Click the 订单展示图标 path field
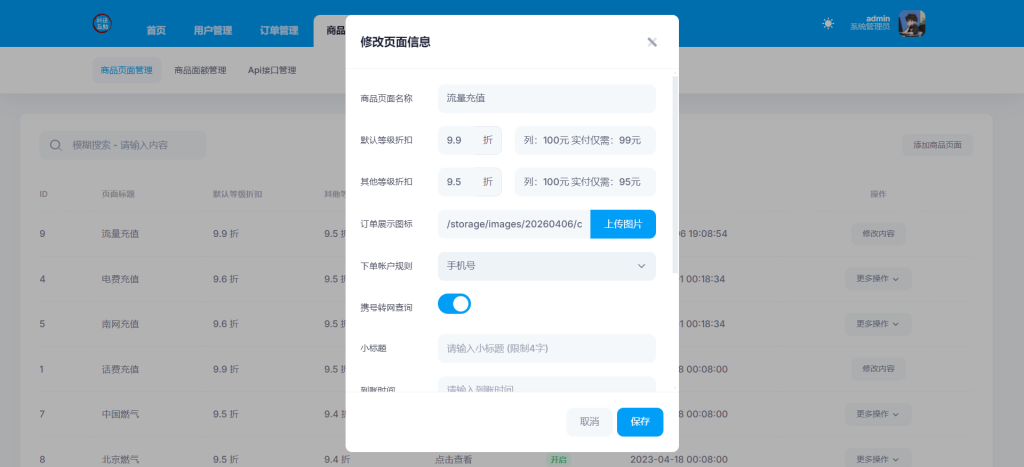Viewport: 1024px width, 467px height. point(514,224)
